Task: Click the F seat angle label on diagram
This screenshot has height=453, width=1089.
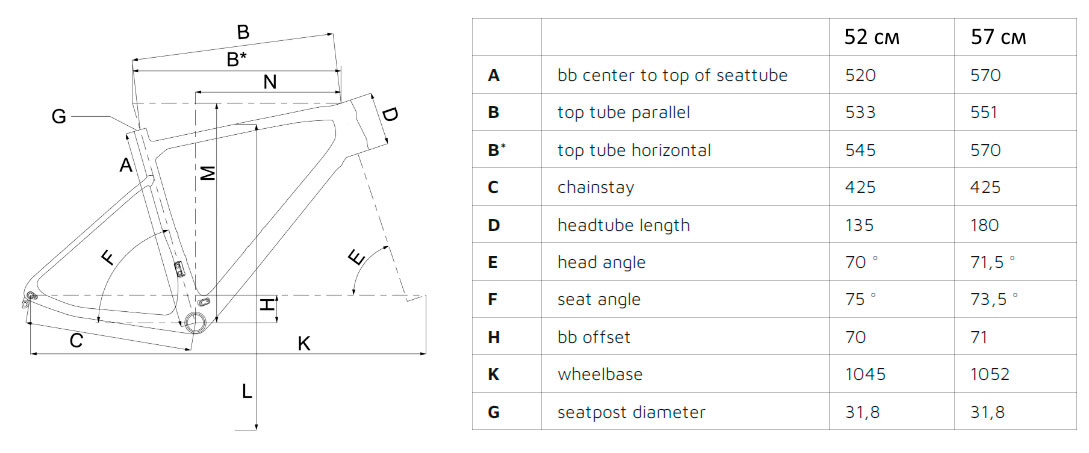Action: coord(108,258)
